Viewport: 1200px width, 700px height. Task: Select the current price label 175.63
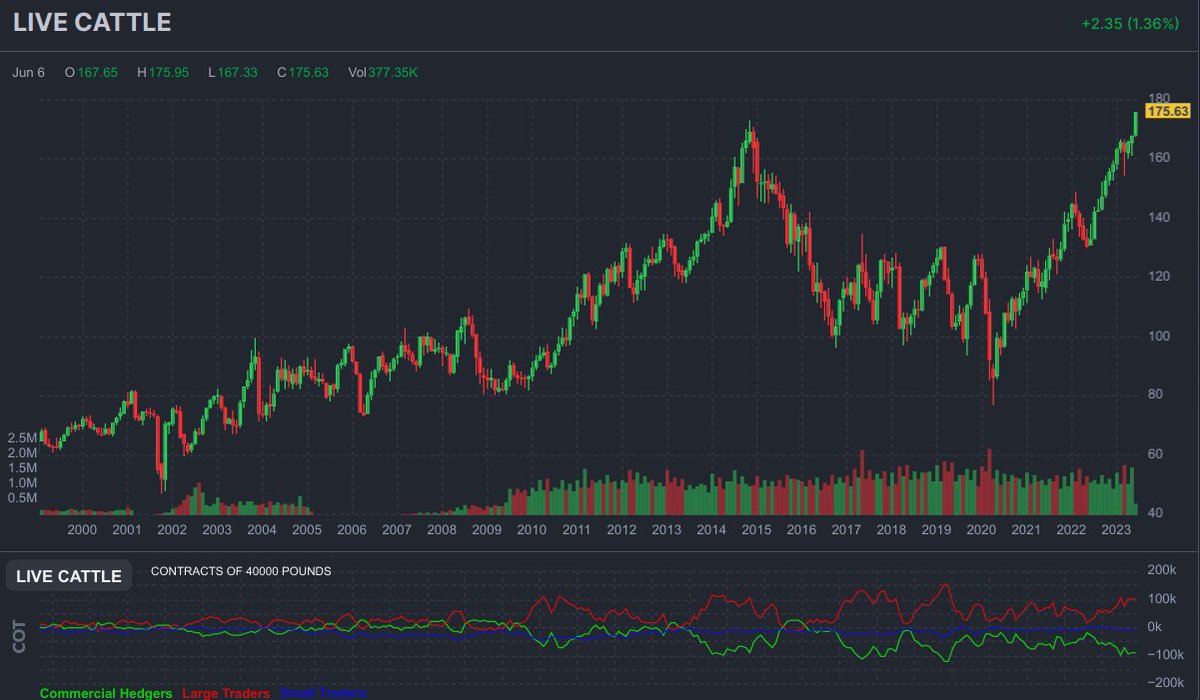[x=1166, y=113]
